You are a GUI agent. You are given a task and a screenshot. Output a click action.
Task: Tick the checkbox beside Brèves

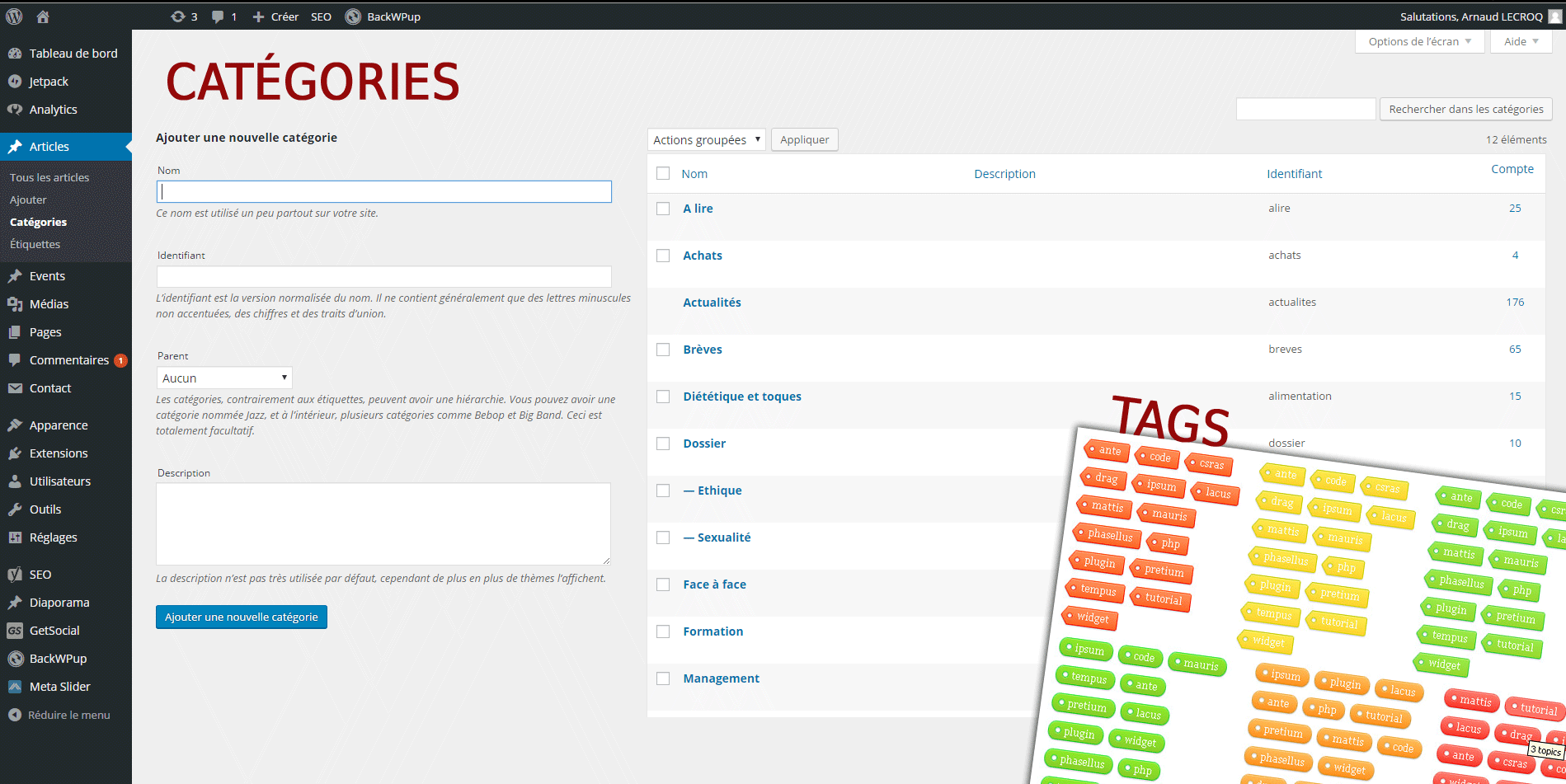pos(663,350)
